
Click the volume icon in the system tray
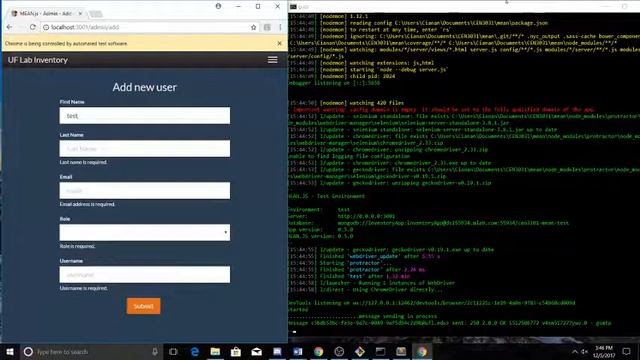pyautogui.click(x=584, y=351)
